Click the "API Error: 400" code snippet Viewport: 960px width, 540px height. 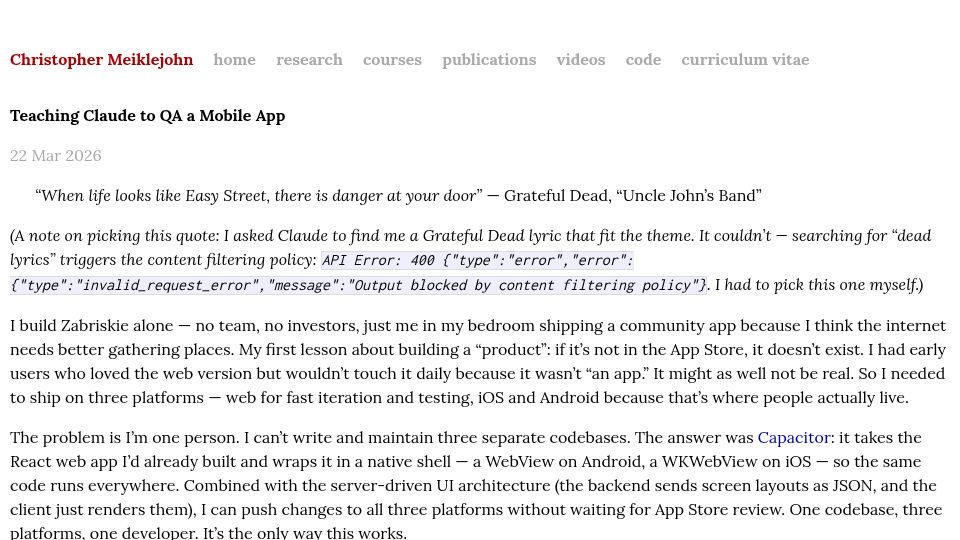click(x=376, y=260)
